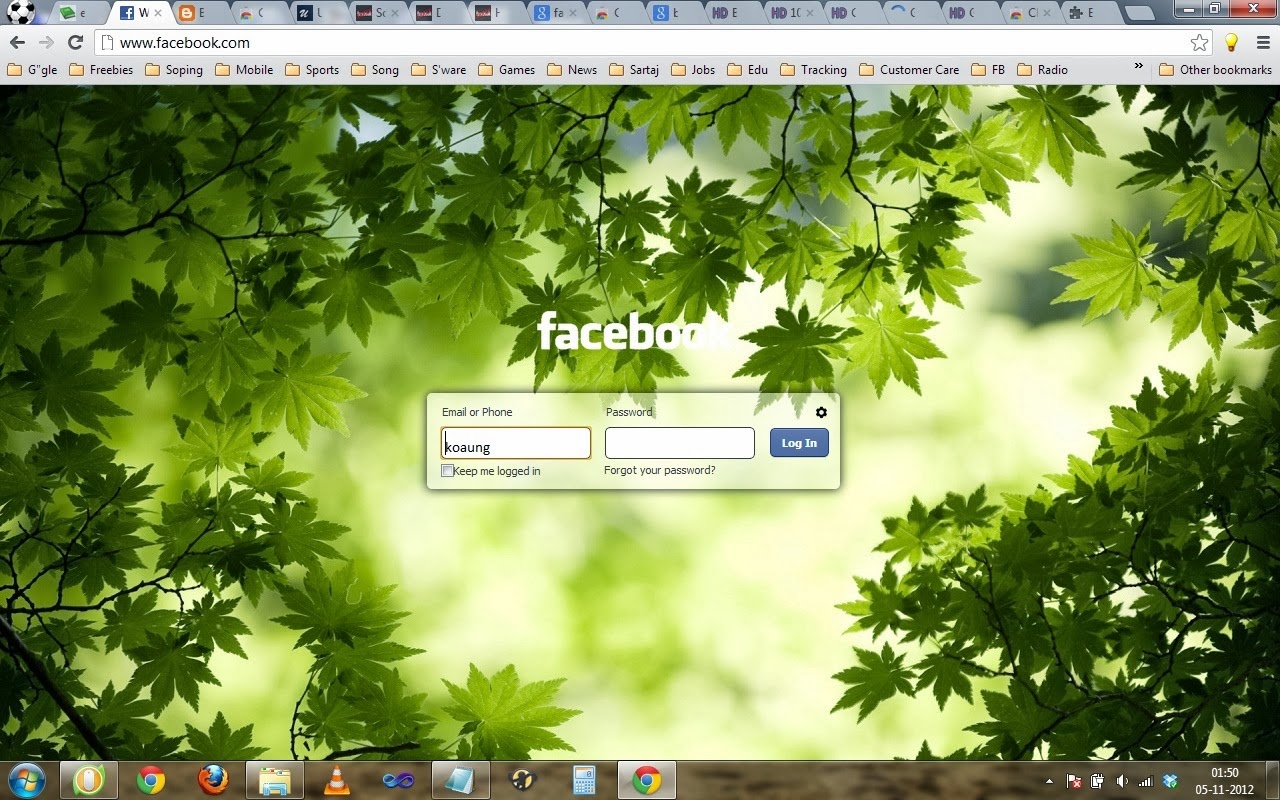Open the Edu bookmark folder

click(x=748, y=70)
